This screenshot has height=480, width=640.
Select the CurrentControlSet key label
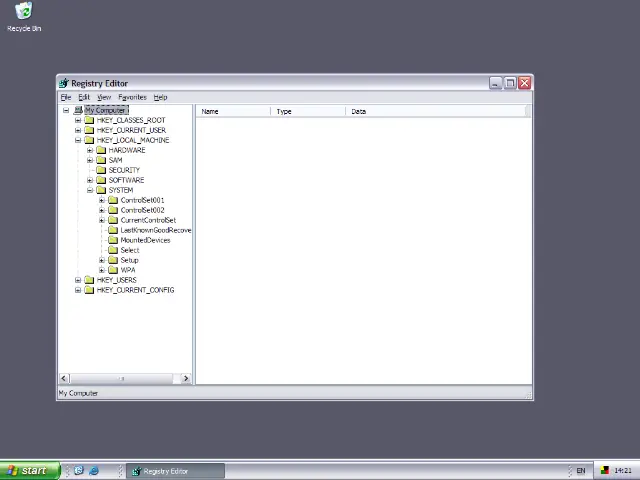[148, 220]
